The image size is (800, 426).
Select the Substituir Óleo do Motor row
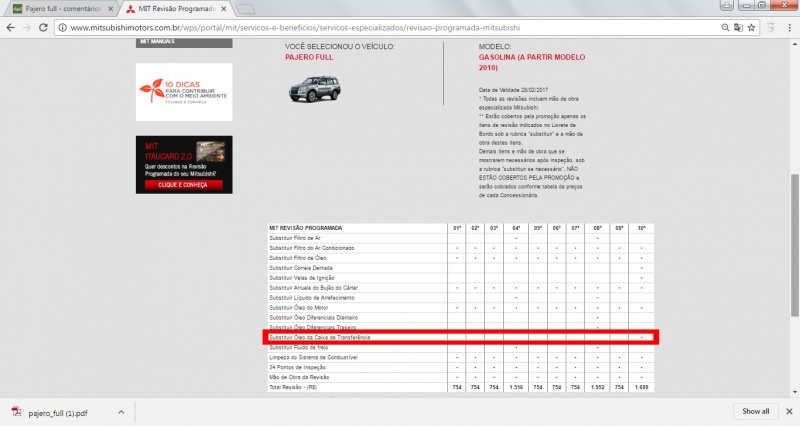click(x=461, y=308)
